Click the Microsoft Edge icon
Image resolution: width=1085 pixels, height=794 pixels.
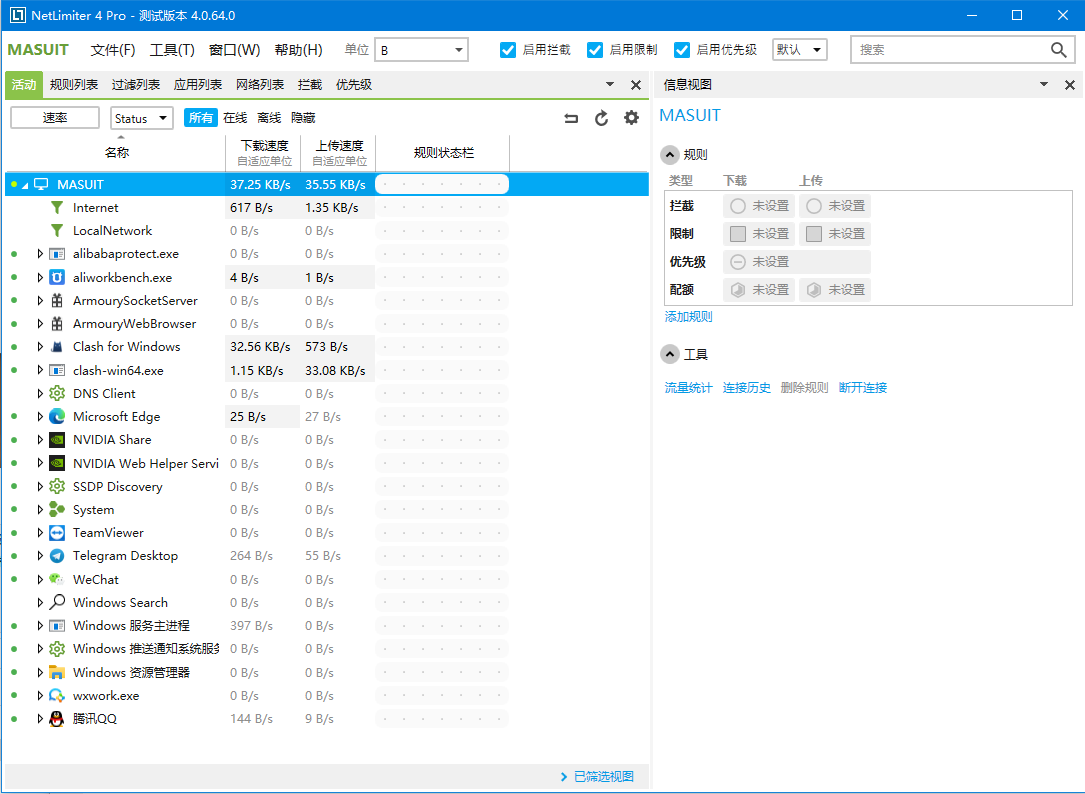(x=57, y=417)
